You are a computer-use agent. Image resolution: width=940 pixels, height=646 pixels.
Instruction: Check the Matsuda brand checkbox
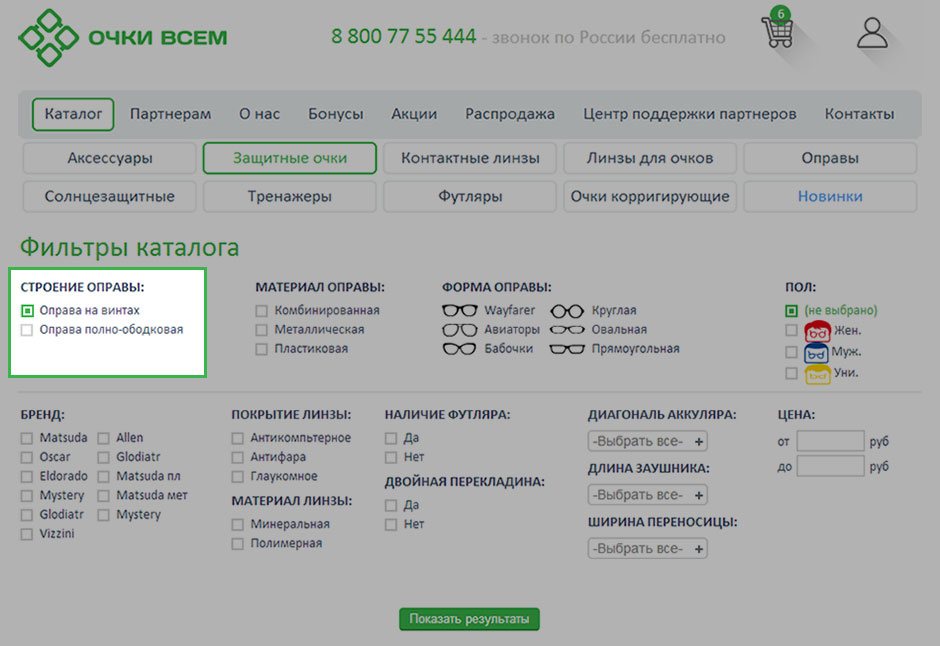(x=27, y=438)
